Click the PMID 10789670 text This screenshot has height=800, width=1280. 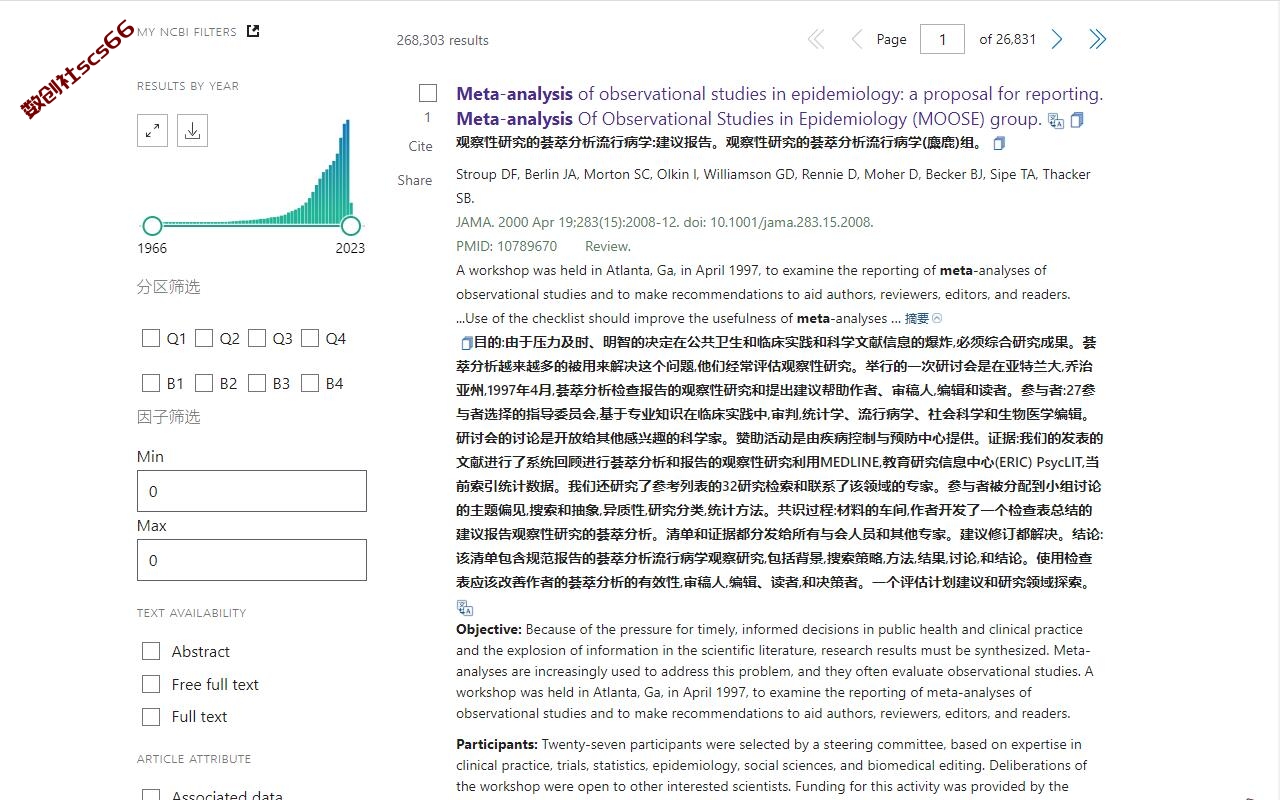click(506, 246)
